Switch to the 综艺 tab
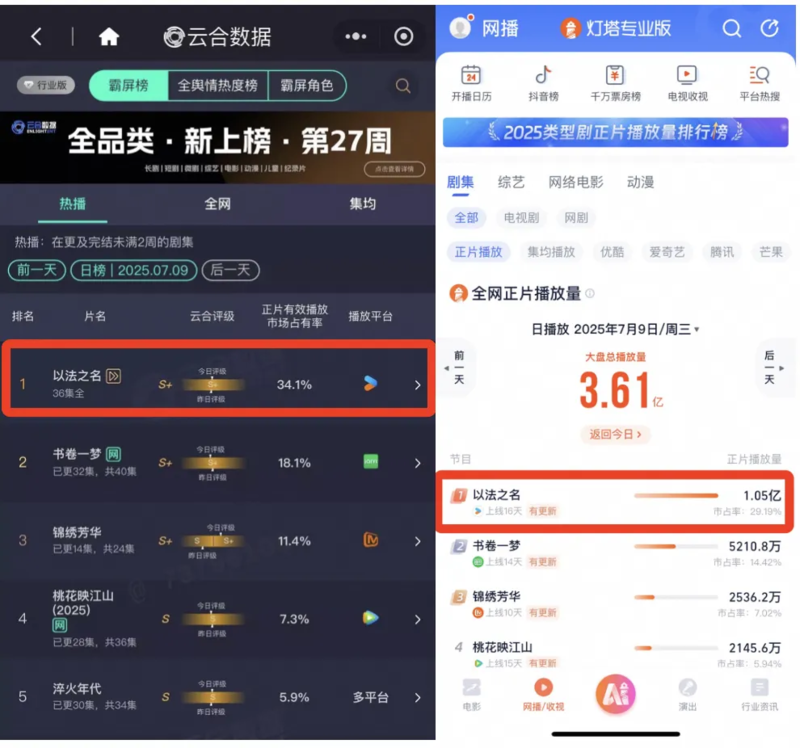Screen dimensions: 800x748 511,182
